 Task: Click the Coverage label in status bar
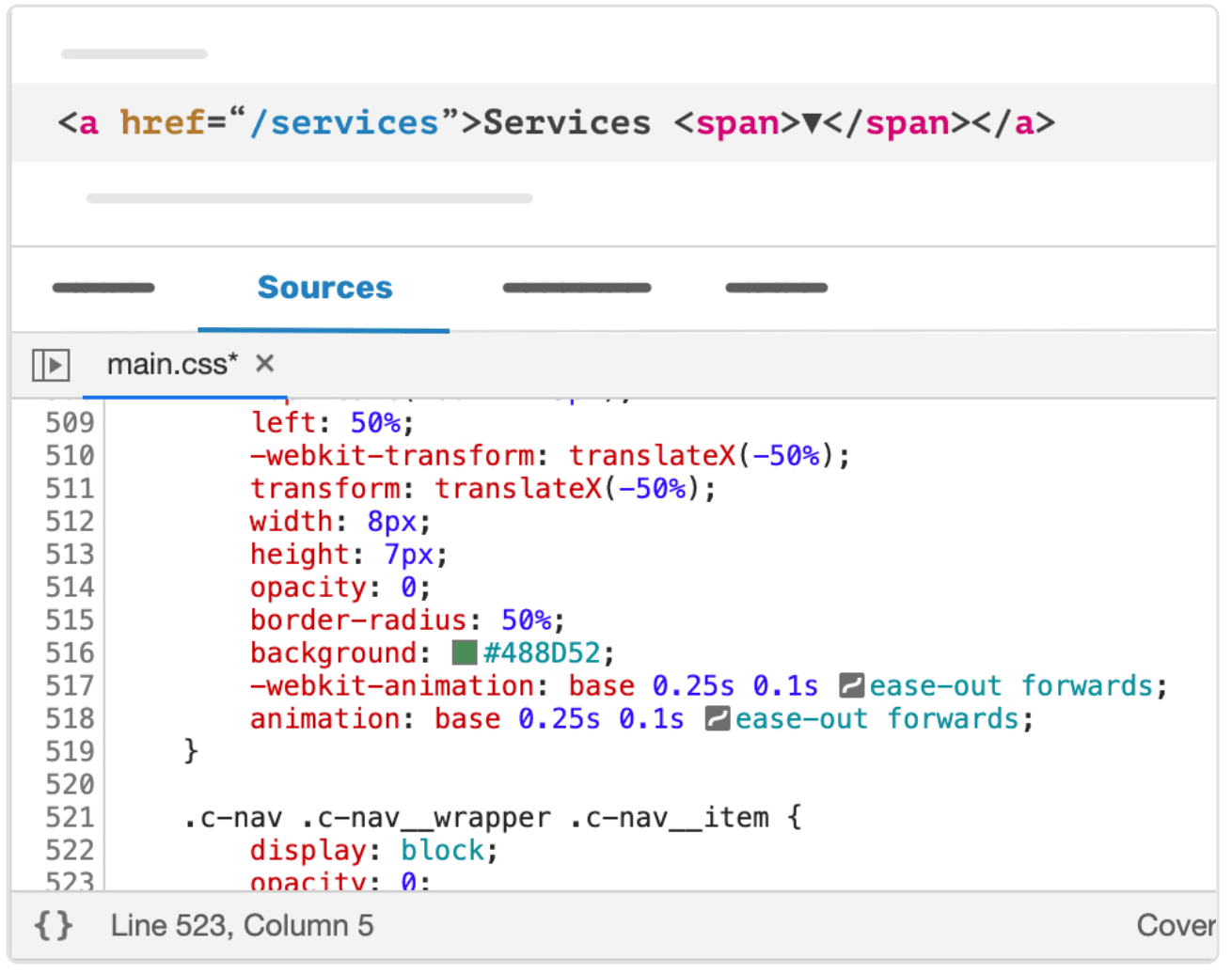[1176, 926]
